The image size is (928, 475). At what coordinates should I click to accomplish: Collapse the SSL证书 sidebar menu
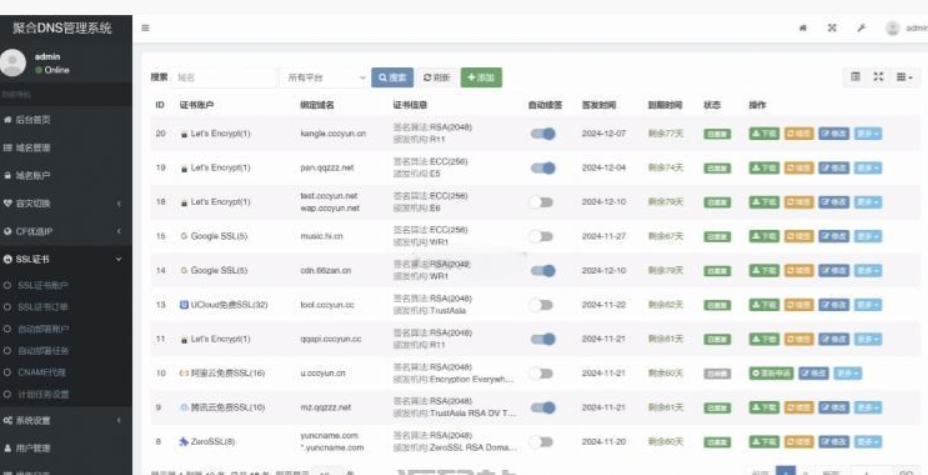(65, 259)
